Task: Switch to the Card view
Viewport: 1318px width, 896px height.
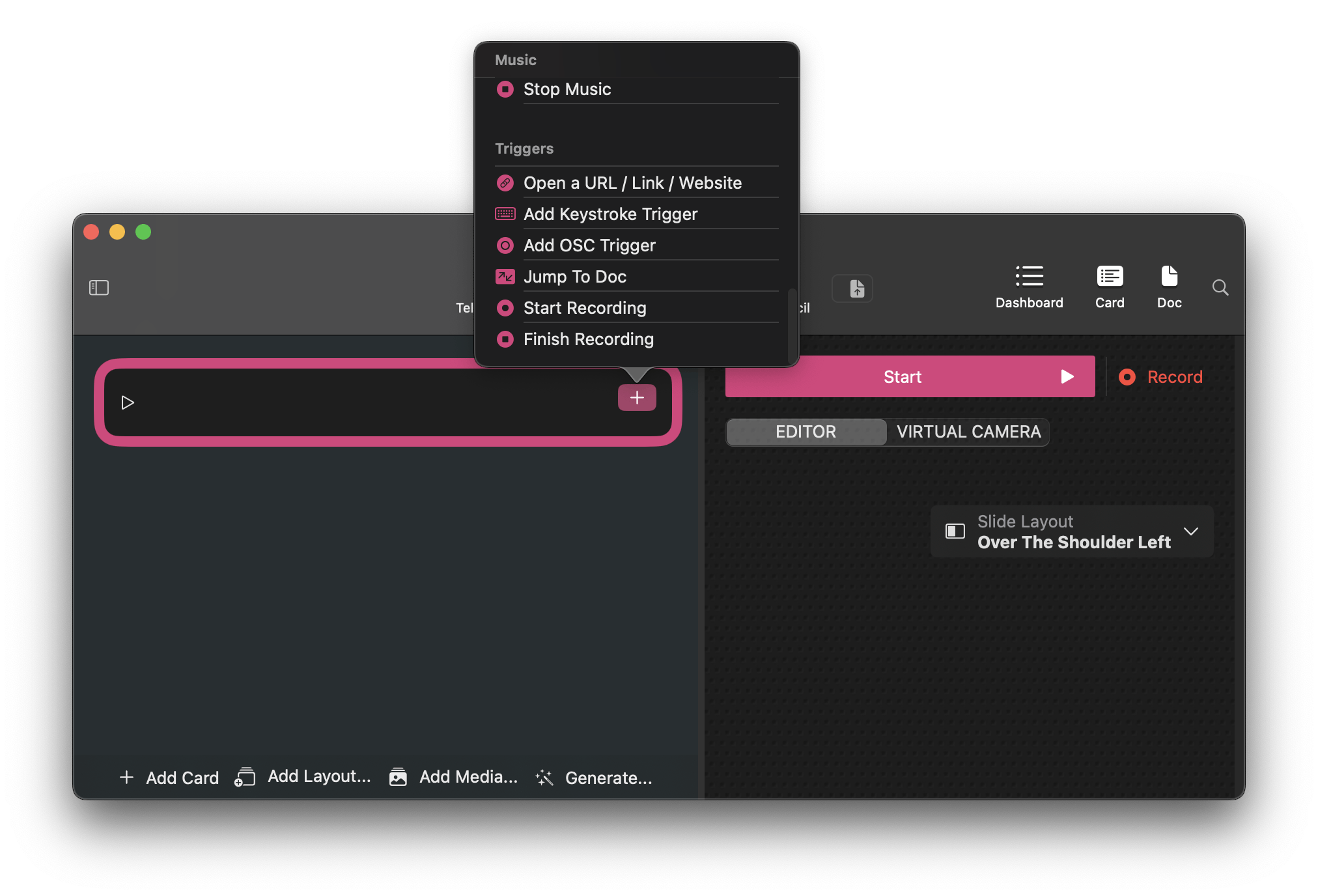Action: coord(1110,287)
